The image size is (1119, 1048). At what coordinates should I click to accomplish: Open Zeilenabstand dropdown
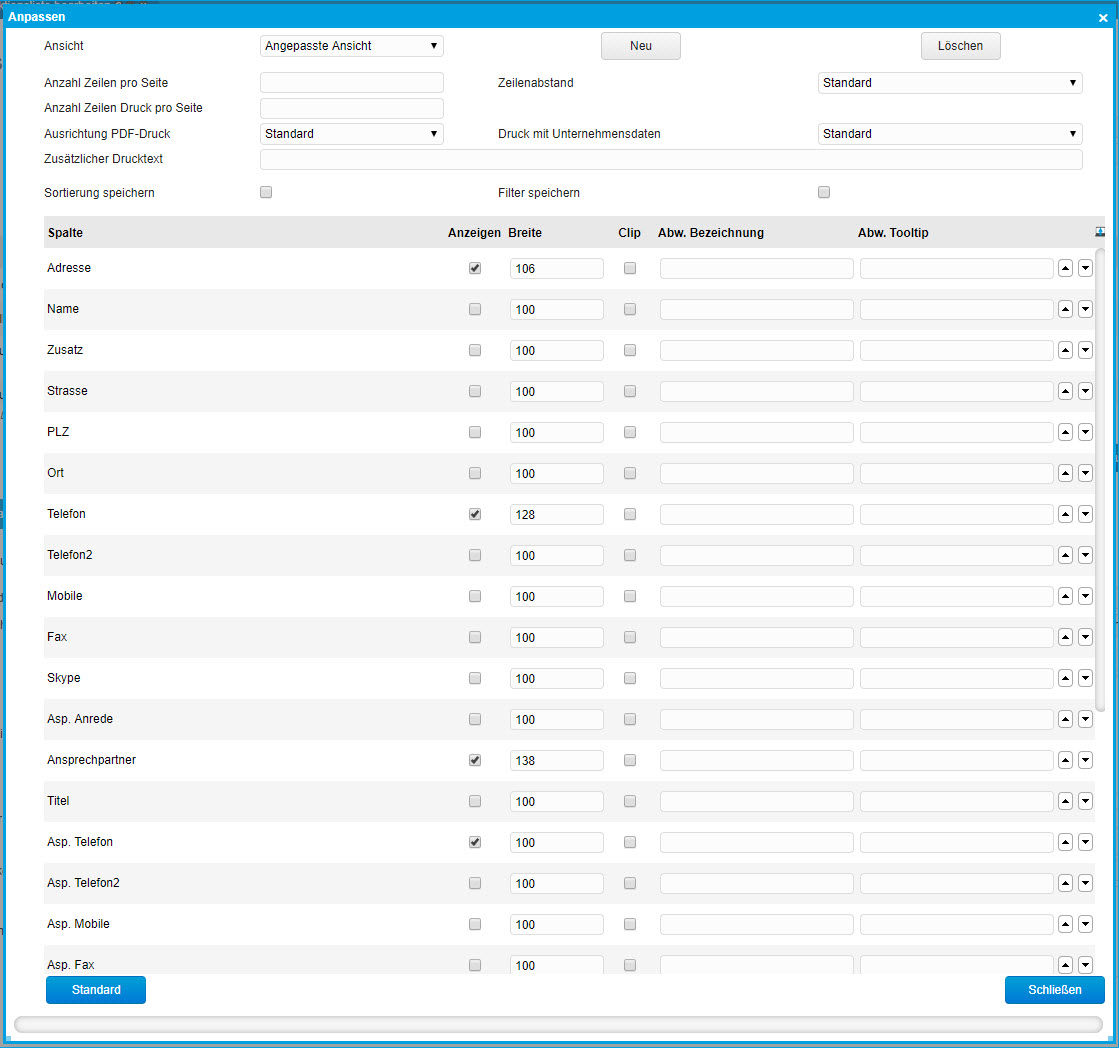[x=949, y=83]
